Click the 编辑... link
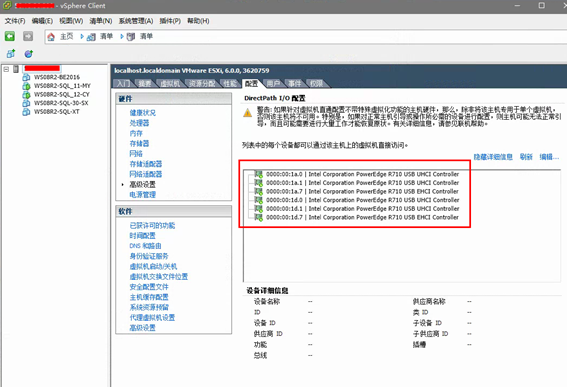567x387 pixels. click(549, 157)
